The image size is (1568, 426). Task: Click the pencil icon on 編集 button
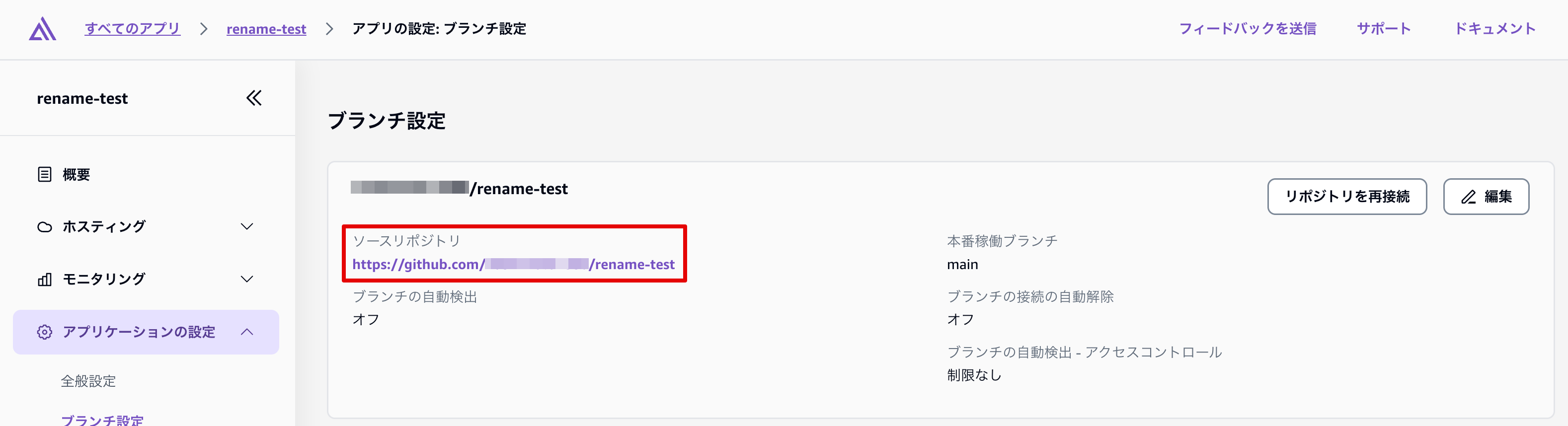[1469, 197]
